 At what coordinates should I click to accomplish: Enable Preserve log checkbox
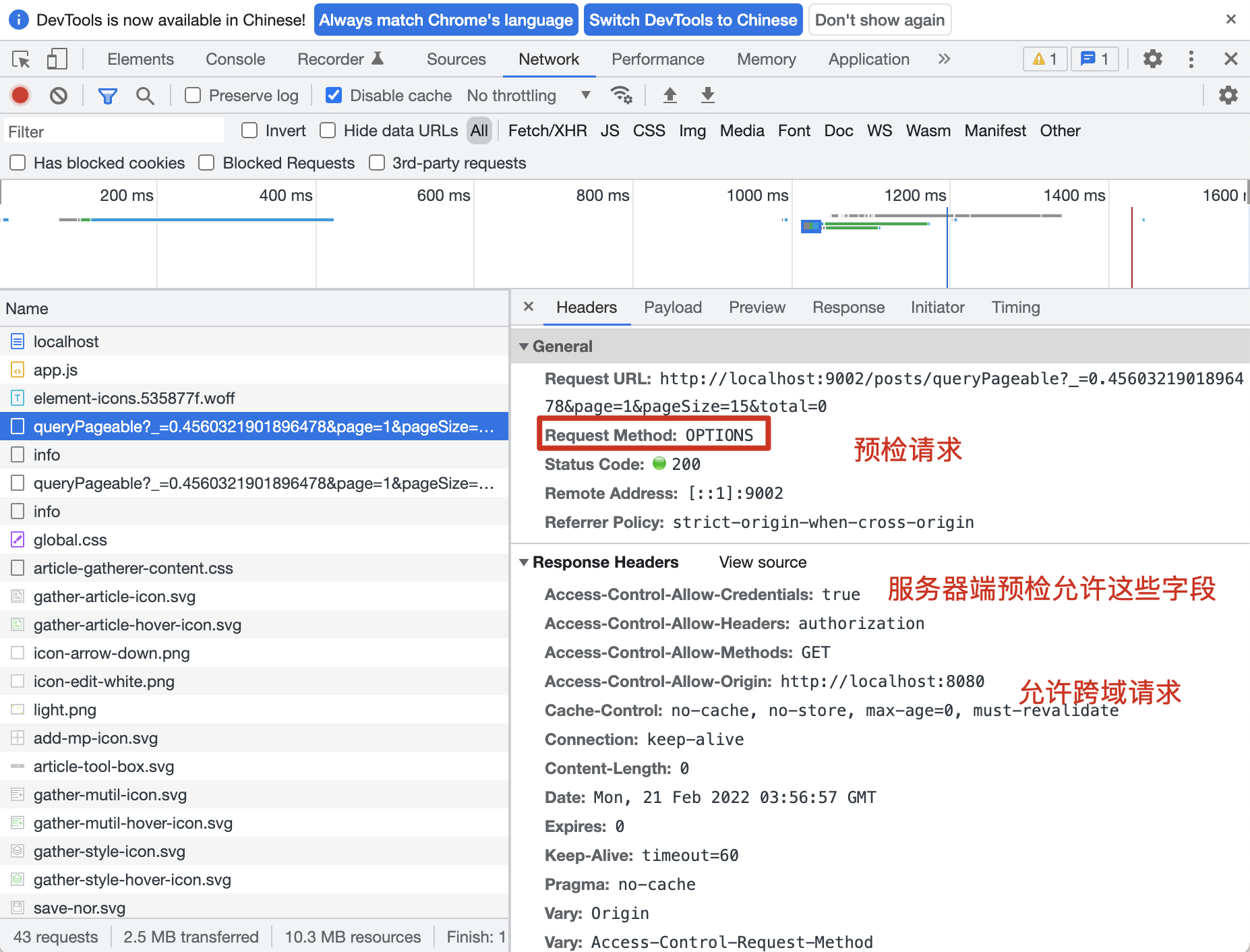coord(193,96)
